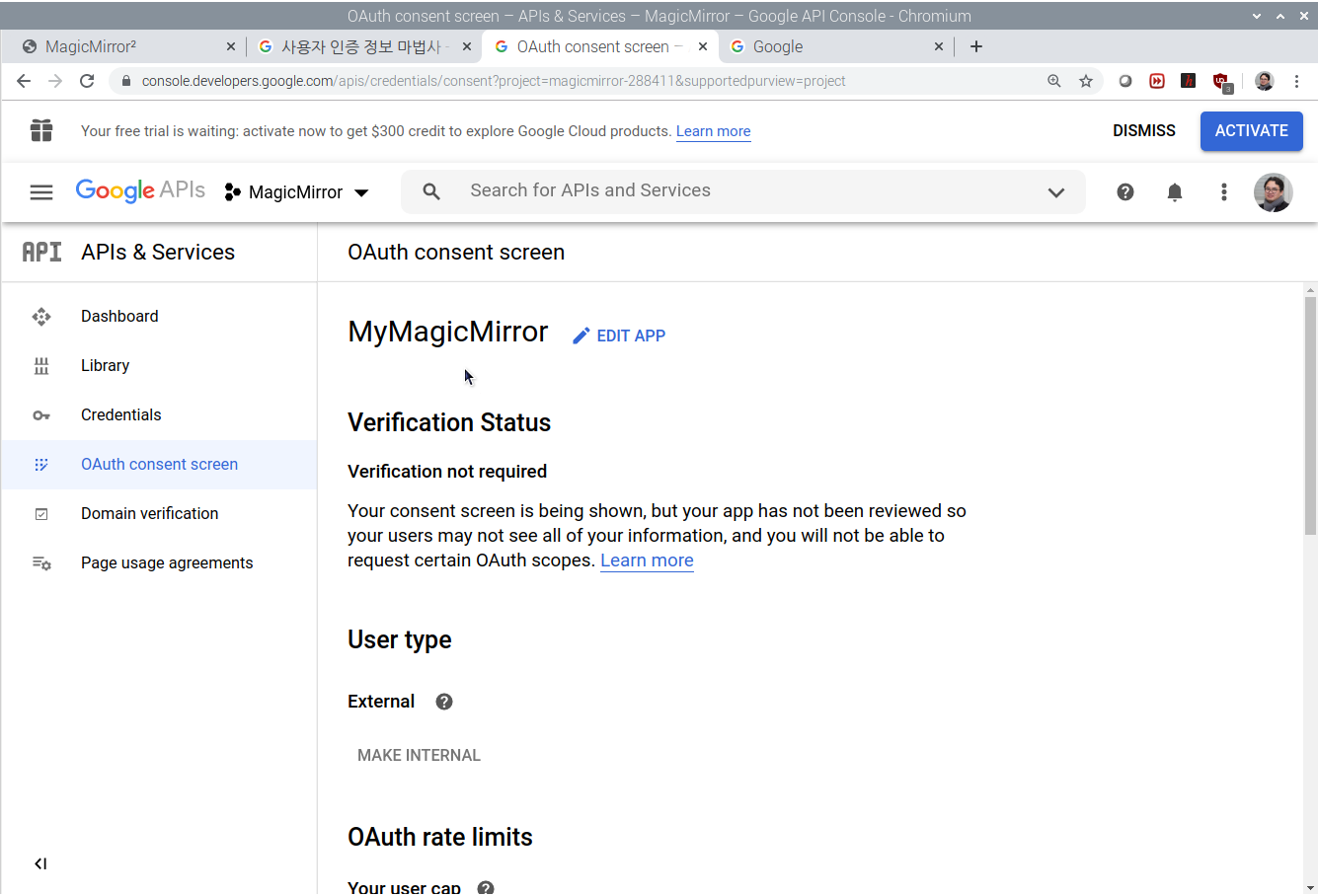Open Google APIs home logo
1318x896 pixels.
(x=140, y=190)
